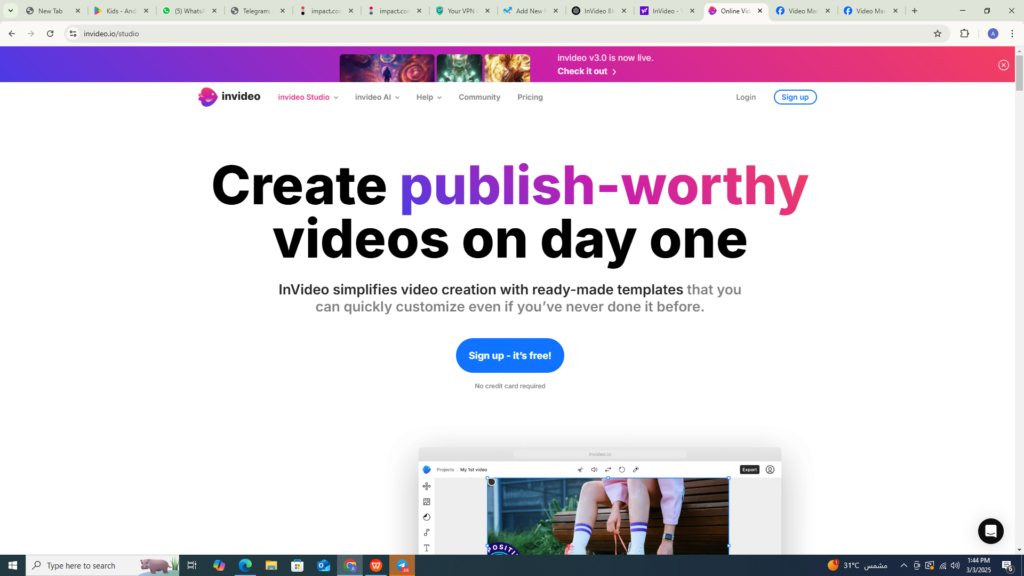Open Copilot icon on the taskbar
This screenshot has height=576, width=1024.
[x=219, y=566]
